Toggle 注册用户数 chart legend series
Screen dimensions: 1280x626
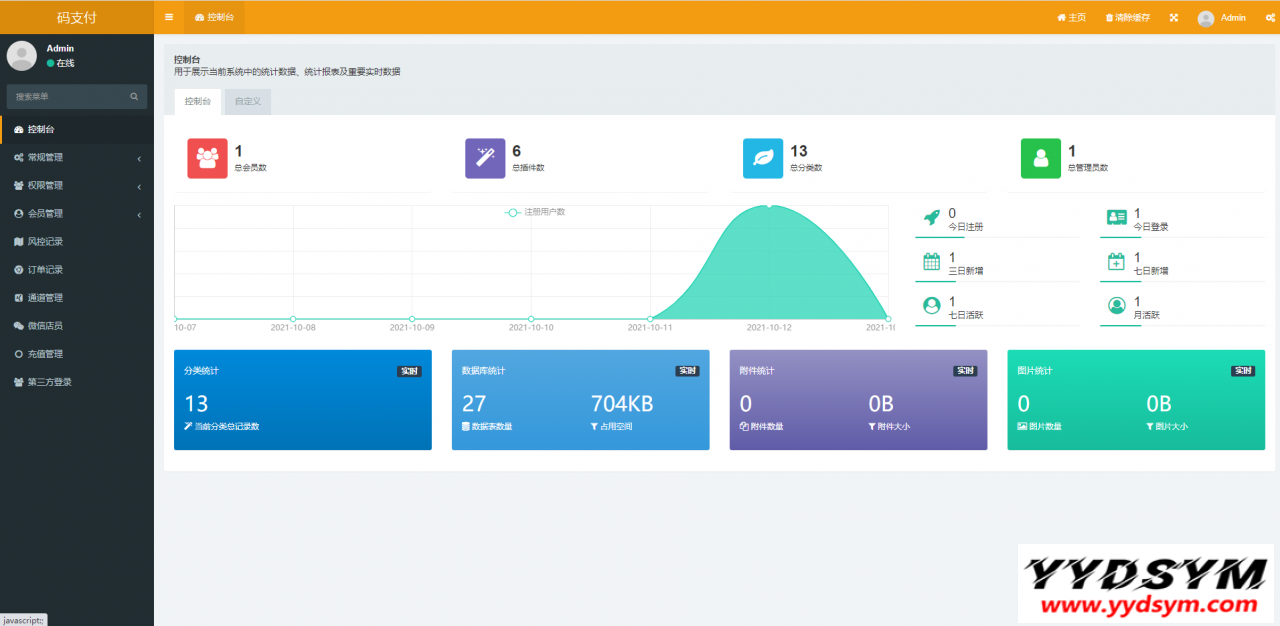[535, 212]
